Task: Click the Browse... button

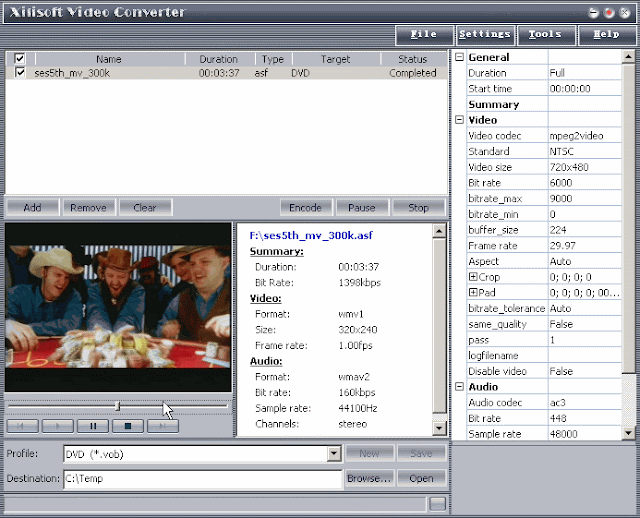Action: point(369,478)
